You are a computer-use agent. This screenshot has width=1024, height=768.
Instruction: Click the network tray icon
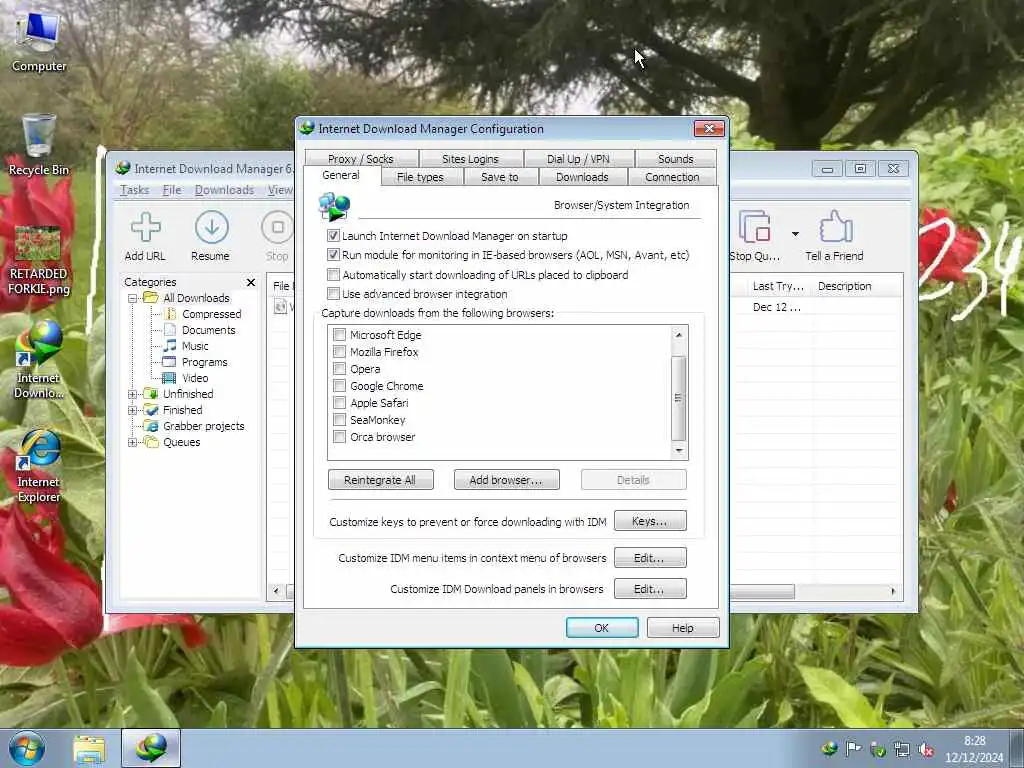[902, 749]
